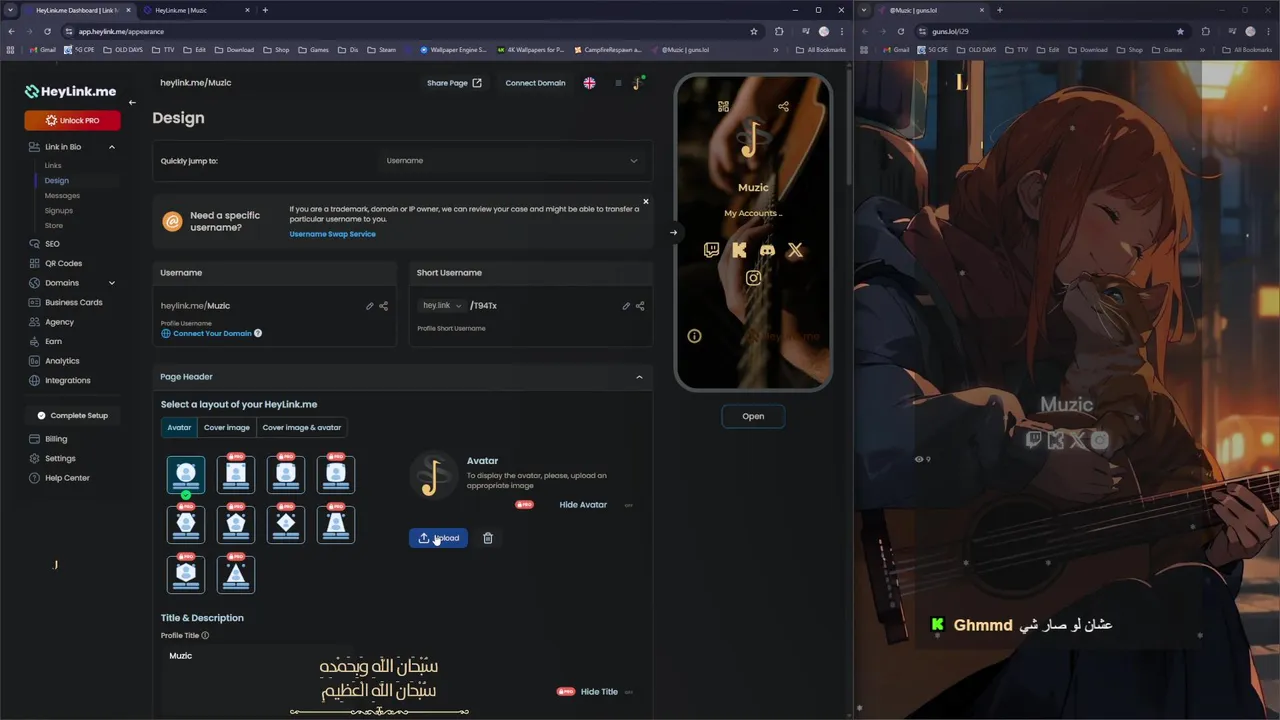The height and width of the screenshot is (720, 1280).
Task: Select the first avatar layout thumbnail
Action: 186,475
